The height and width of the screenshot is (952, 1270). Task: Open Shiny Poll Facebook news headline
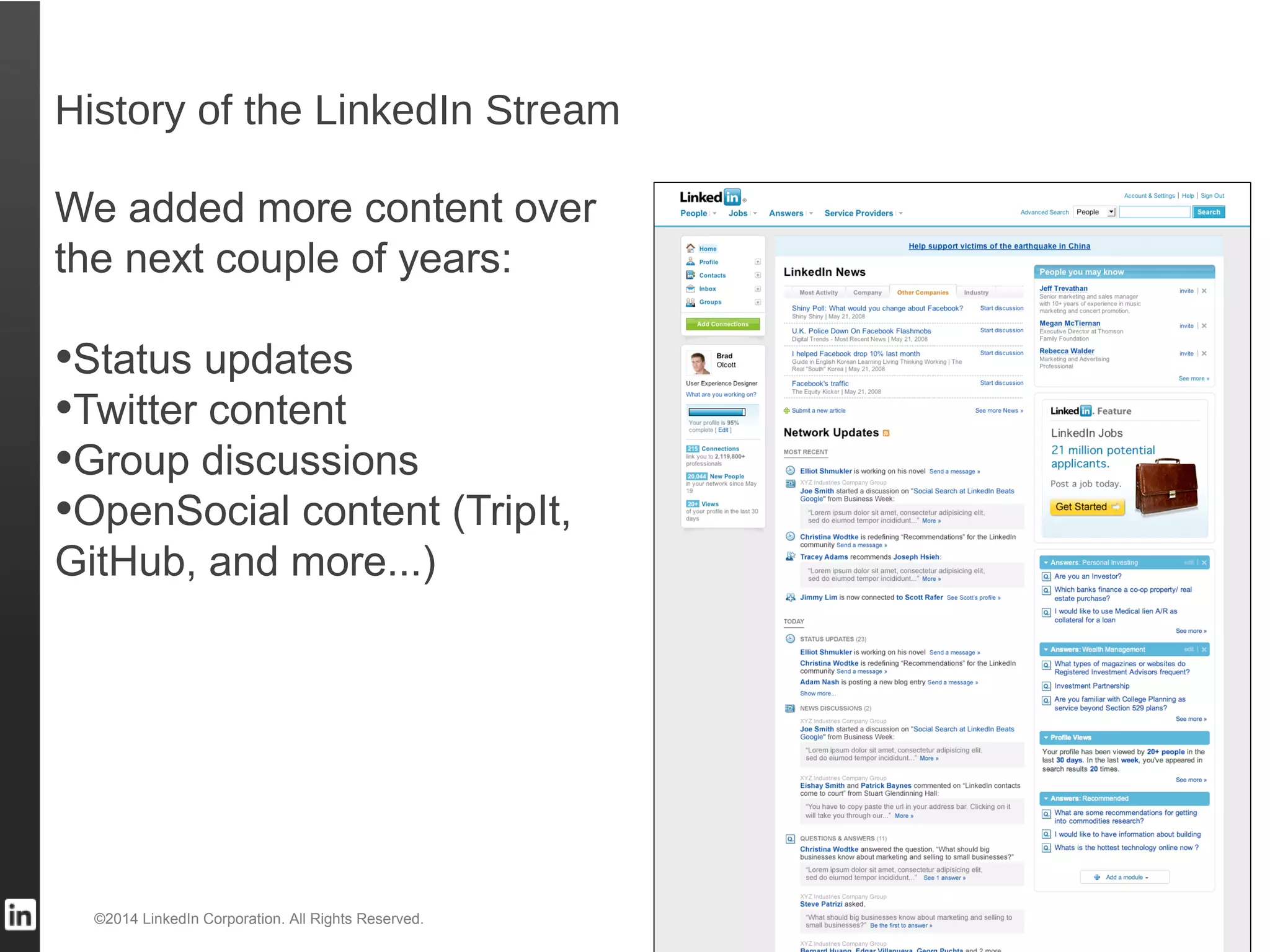(877, 308)
